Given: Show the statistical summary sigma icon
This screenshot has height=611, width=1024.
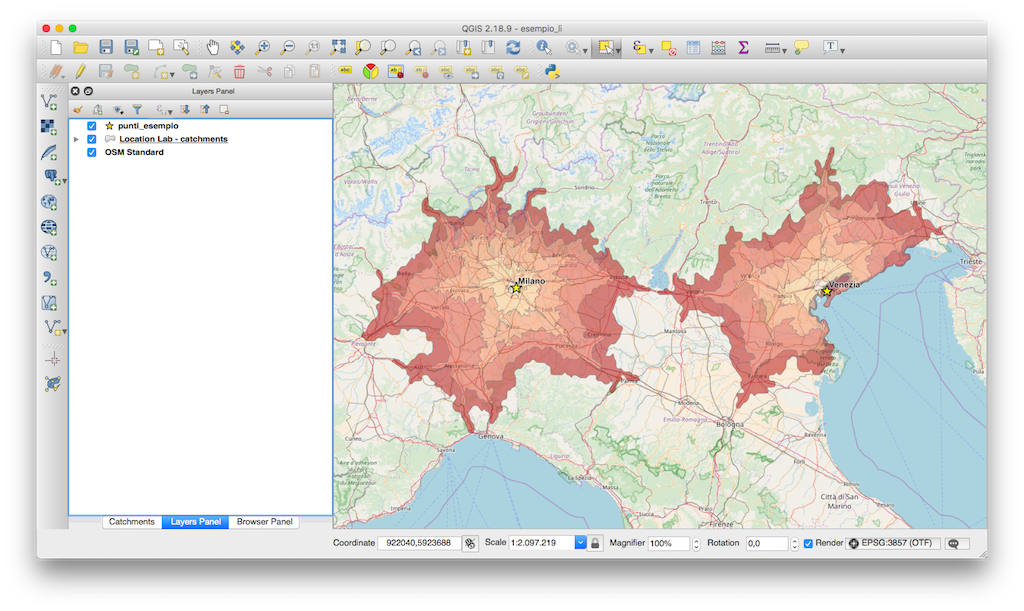Looking at the screenshot, I should (x=743, y=47).
